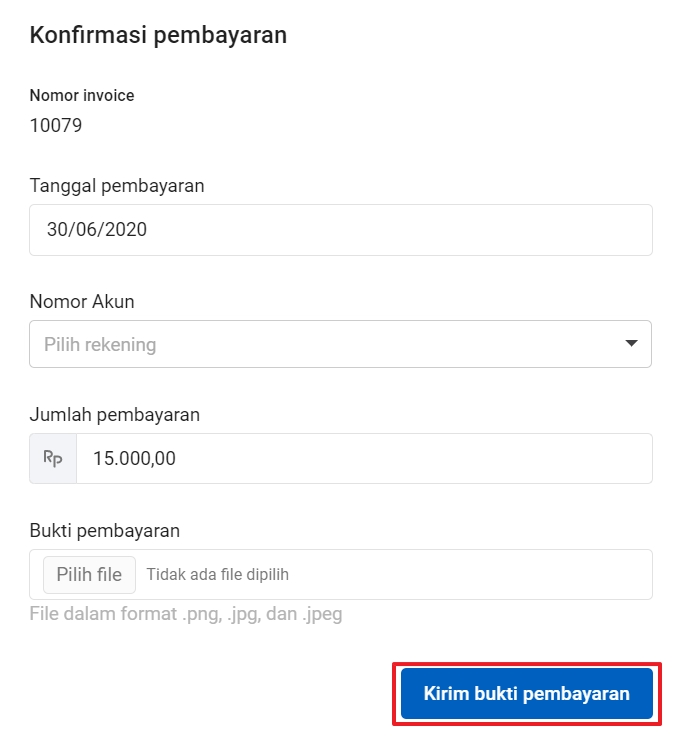Click the Bukti pembayaran label

[x=104, y=530]
